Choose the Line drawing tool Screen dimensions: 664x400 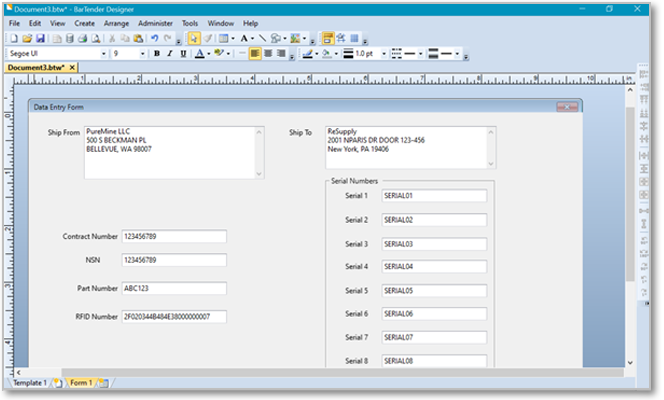(x=263, y=38)
